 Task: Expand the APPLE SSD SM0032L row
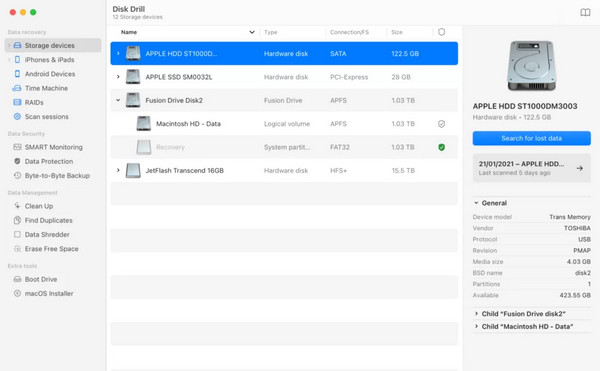(118, 76)
